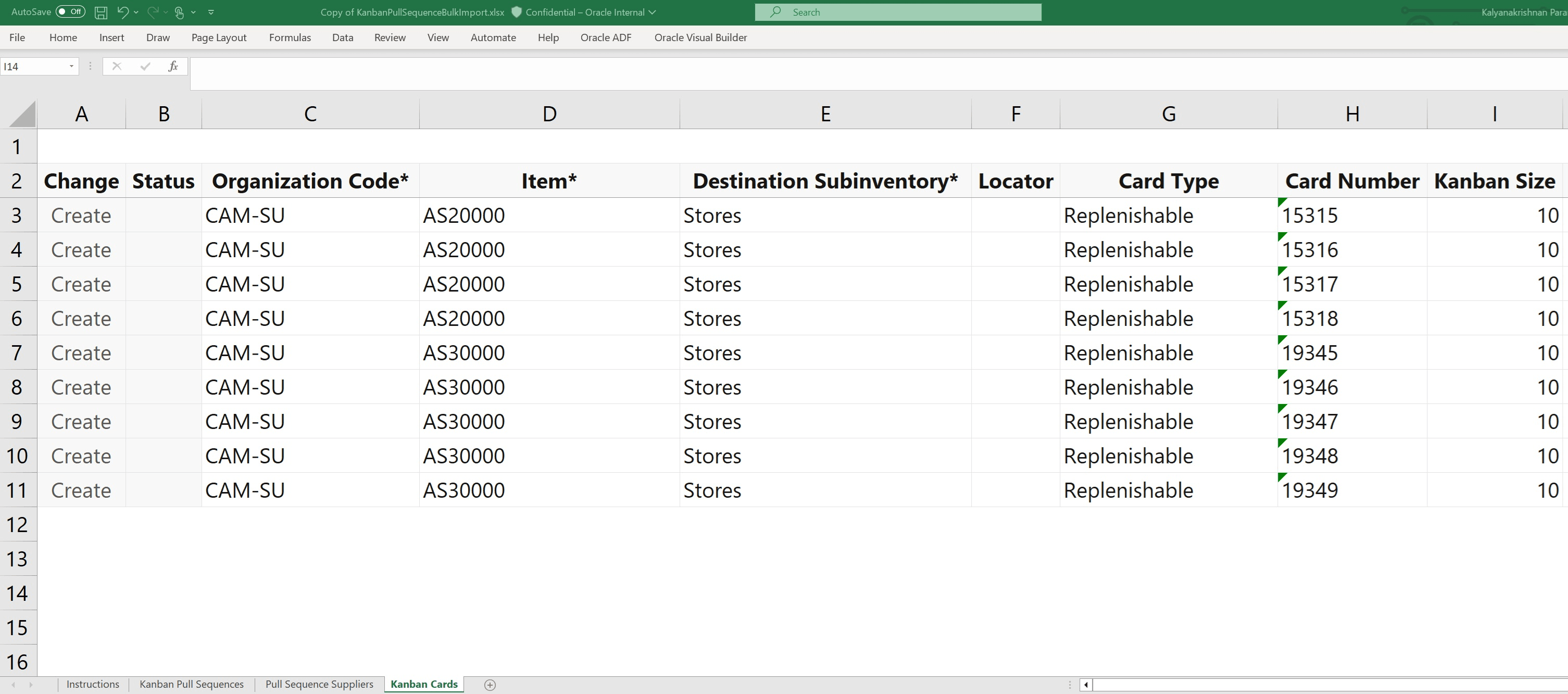Click the Confidential sensitivity label toggle
The height and width of the screenshot is (694, 1568).
tap(653, 12)
